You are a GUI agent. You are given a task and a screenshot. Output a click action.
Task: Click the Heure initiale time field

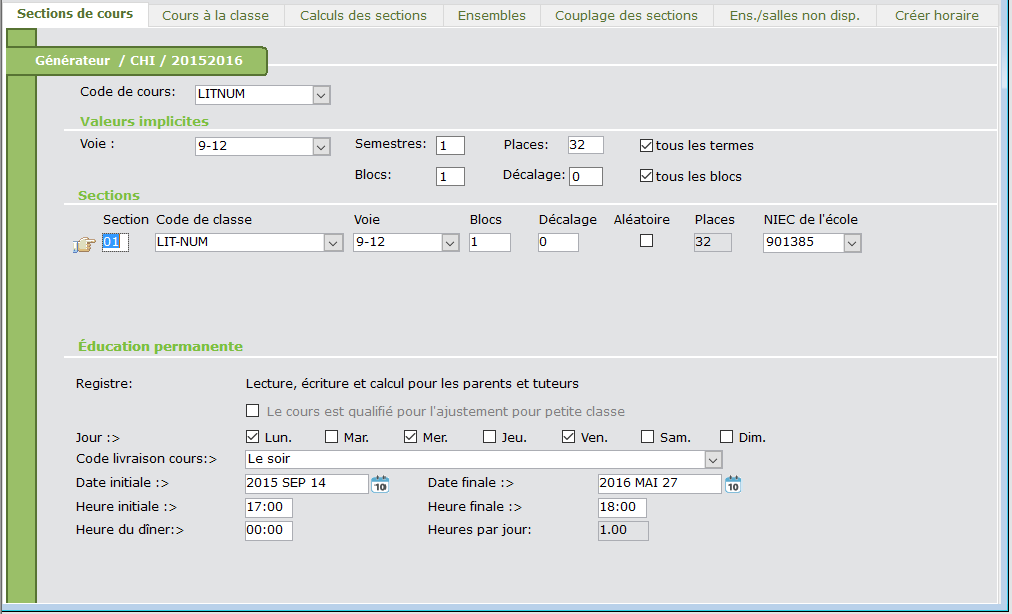point(268,508)
